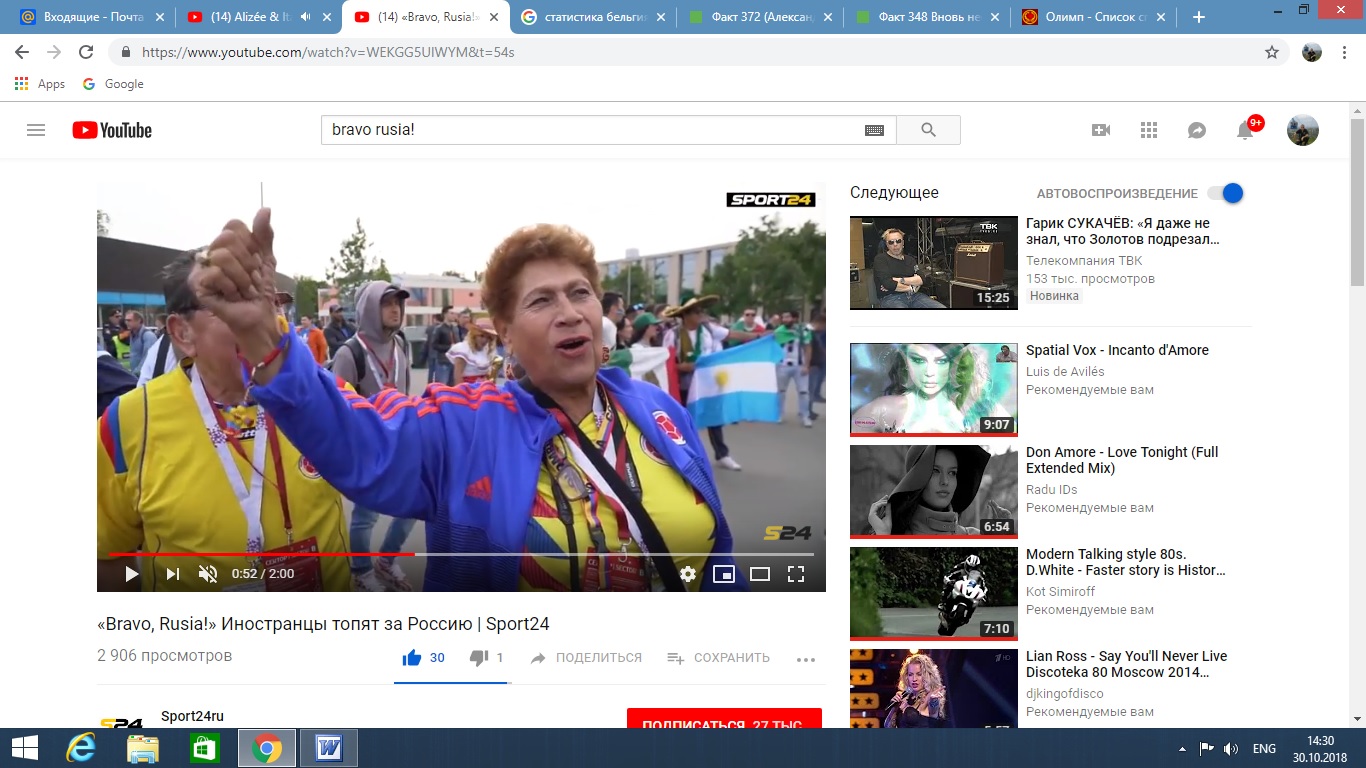1366x768 pixels.
Task: Open the YouTube account avatar menu
Action: click(x=1303, y=130)
